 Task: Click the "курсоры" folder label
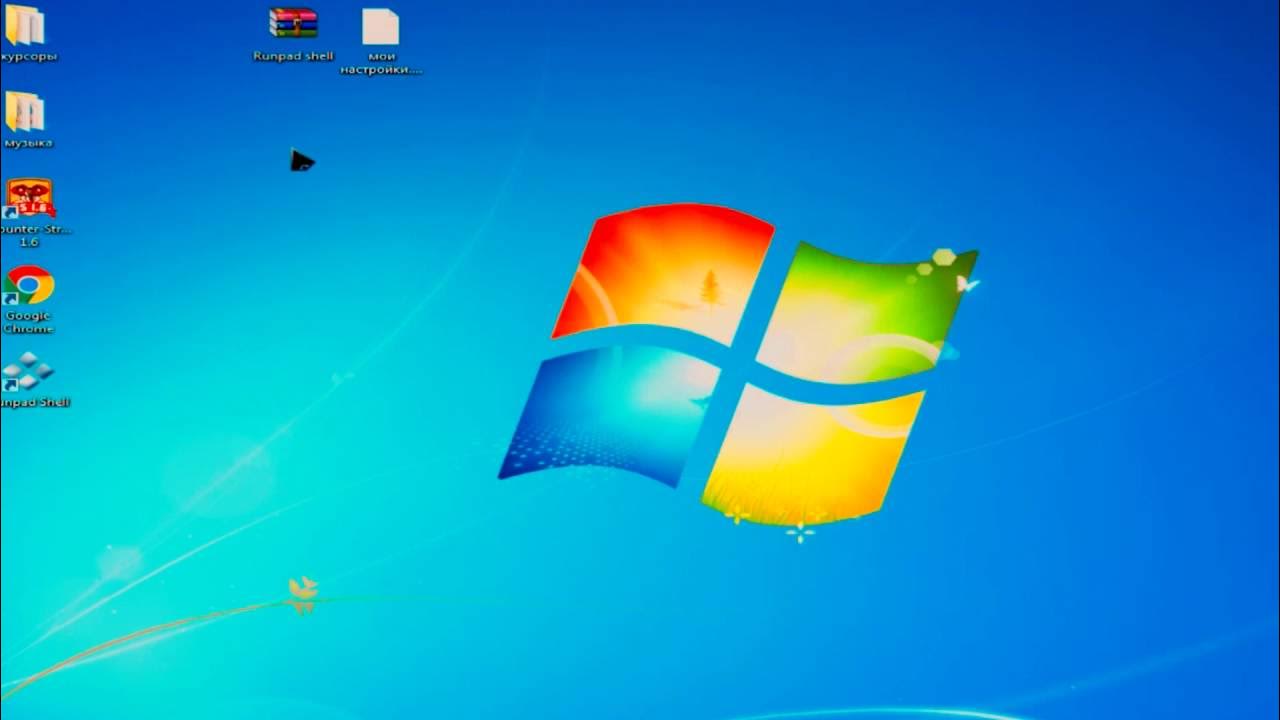point(29,57)
